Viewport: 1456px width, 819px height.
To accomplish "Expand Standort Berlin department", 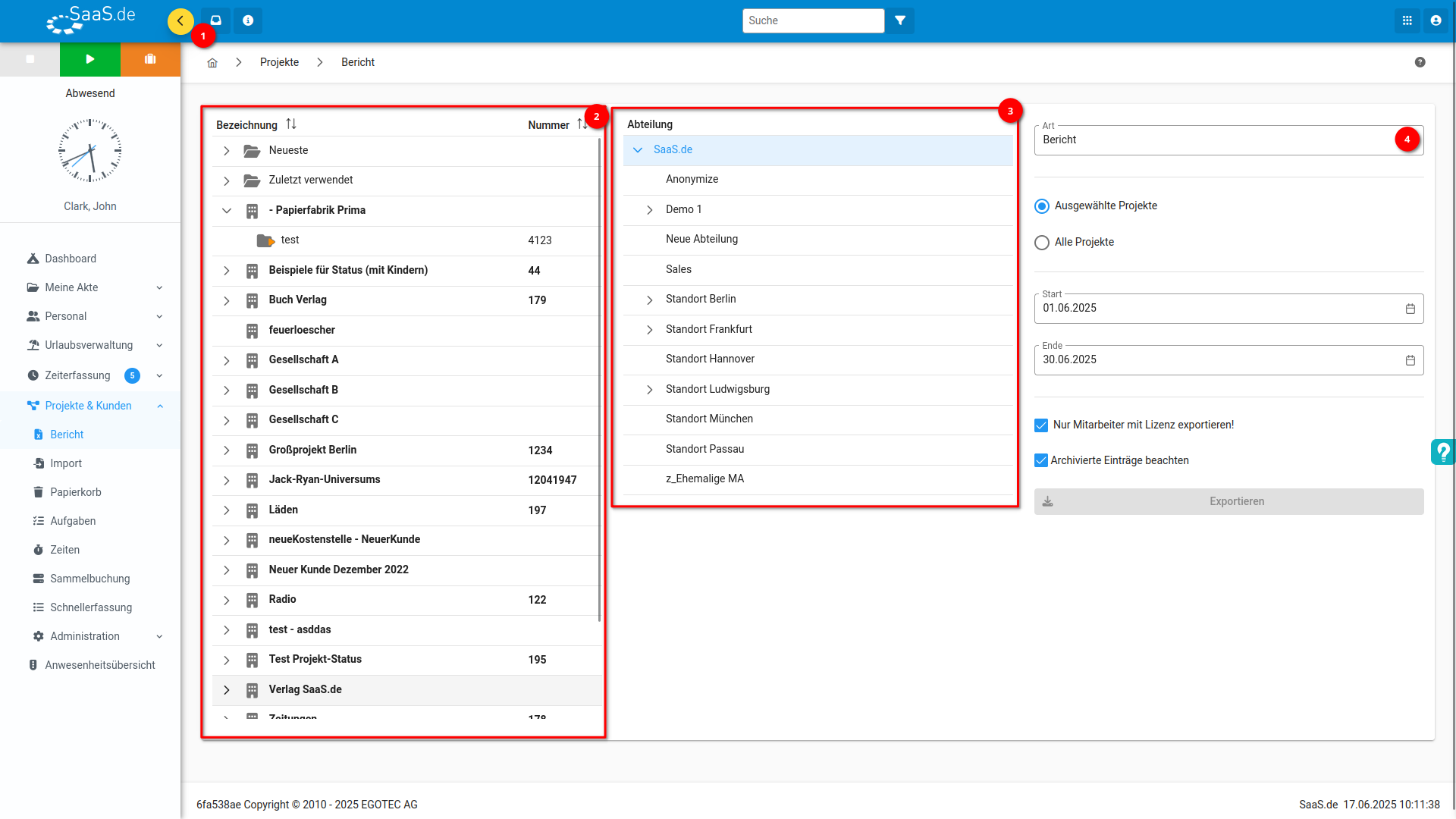I will click(x=650, y=300).
